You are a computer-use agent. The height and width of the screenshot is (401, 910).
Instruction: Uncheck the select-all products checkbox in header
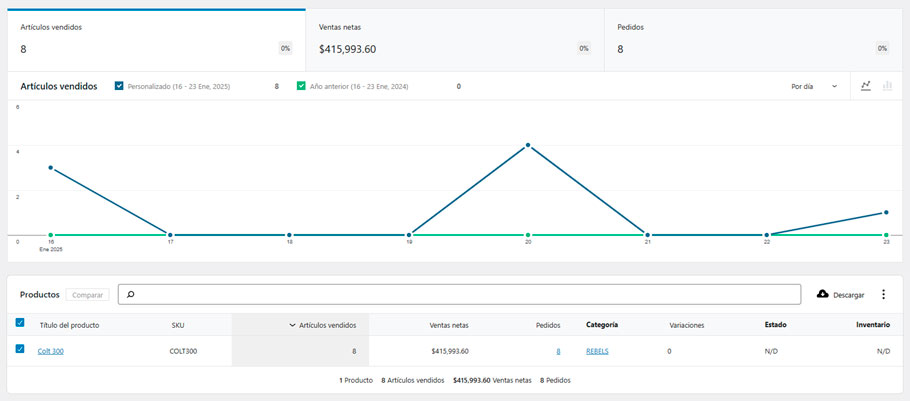coord(20,323)
